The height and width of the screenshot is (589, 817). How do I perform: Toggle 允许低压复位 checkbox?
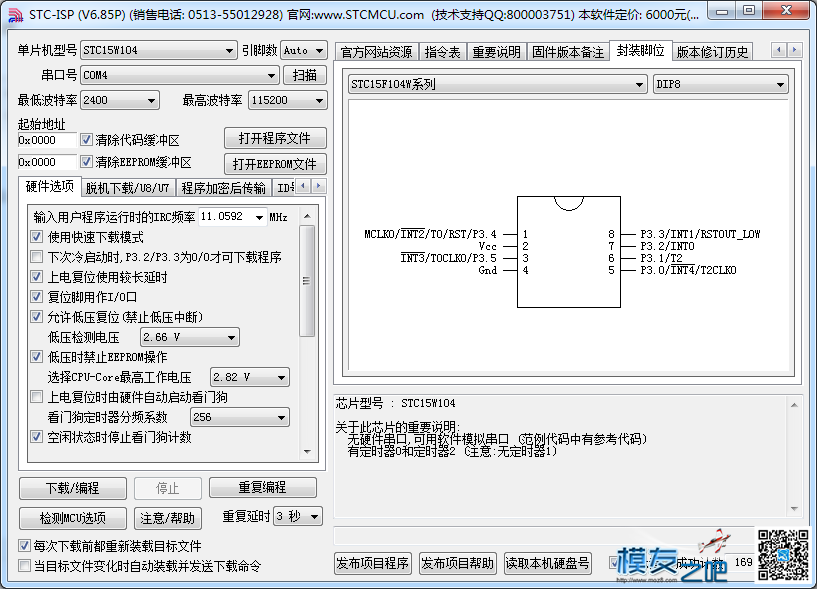[x=36, y=316]
